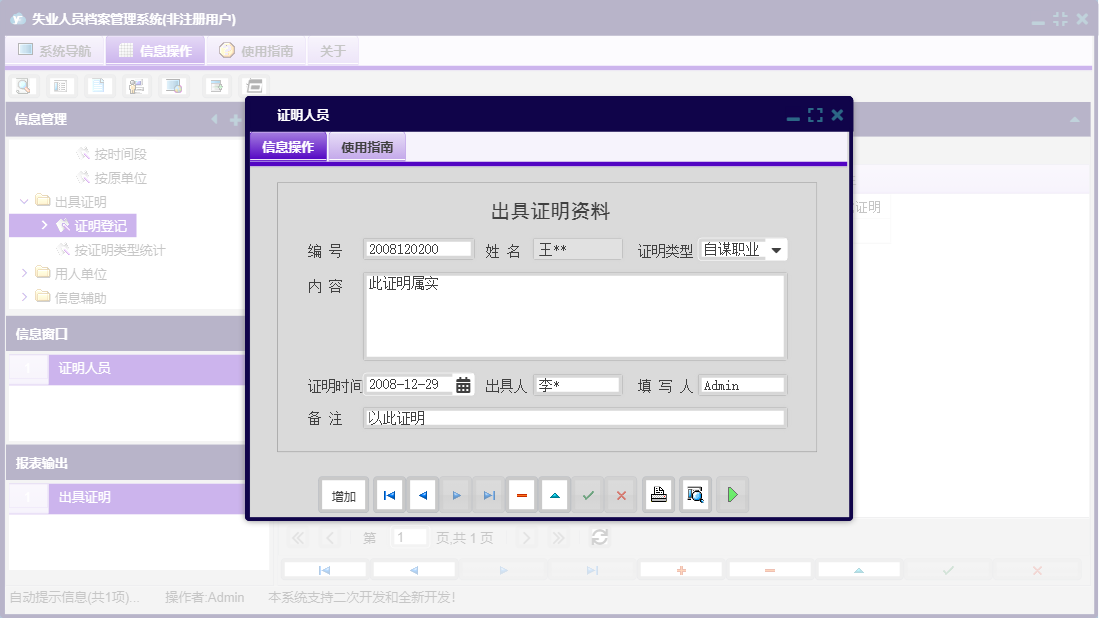Open the 证明类型 dropdown showing 自谋职业
1099x618 pixels.
pyautogui.click(x=779, y=249)
